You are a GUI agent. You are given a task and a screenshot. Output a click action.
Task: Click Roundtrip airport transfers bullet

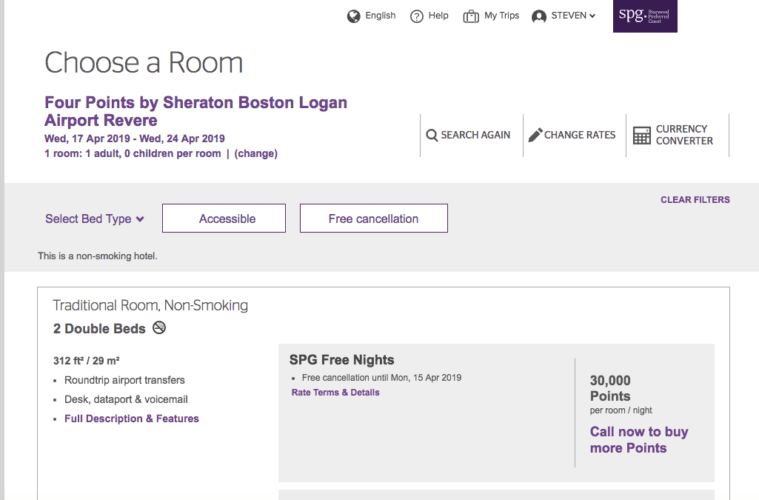124,380
